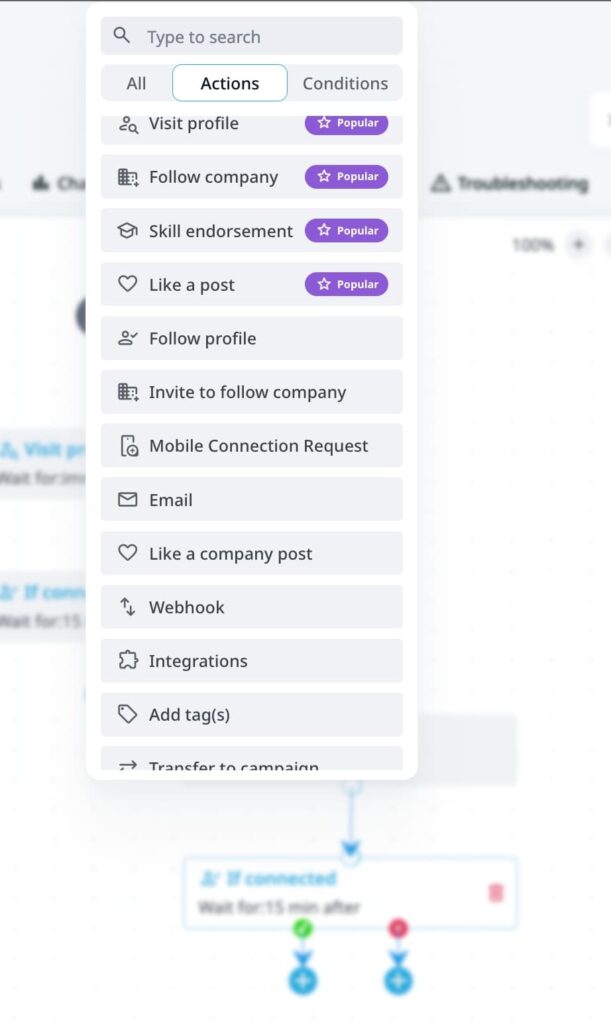Switch to the All tab
611x1024 pixels.
[x=135, y=83]
